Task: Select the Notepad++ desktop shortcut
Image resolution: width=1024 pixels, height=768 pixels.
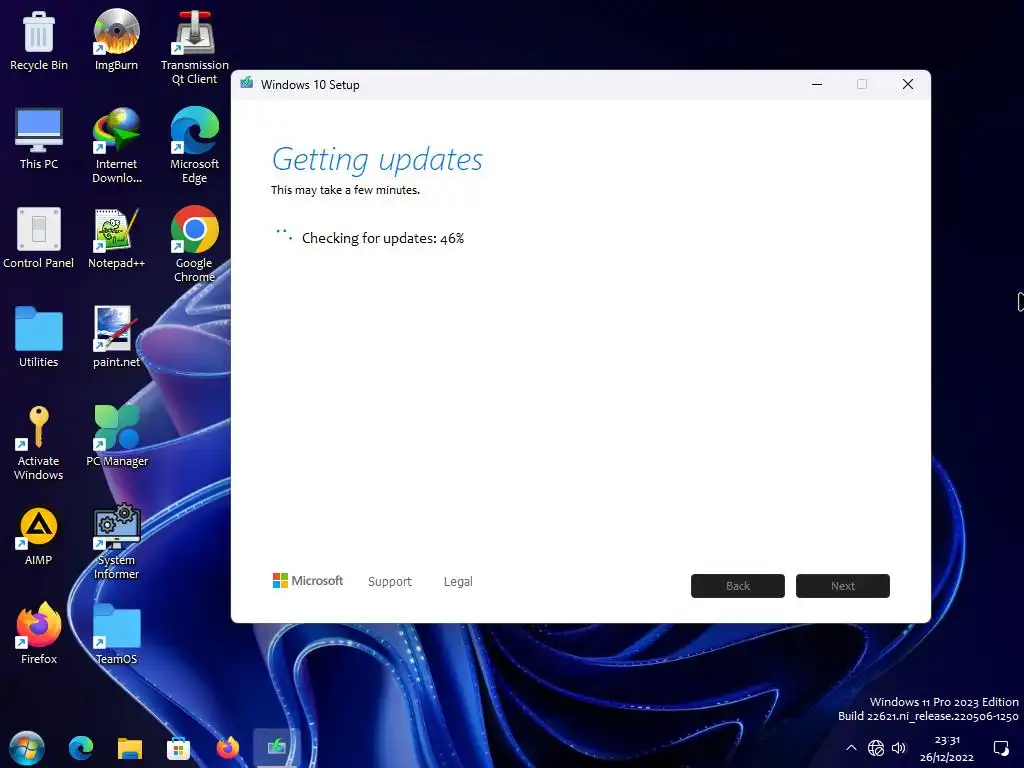Action: (x=116, y=238)
